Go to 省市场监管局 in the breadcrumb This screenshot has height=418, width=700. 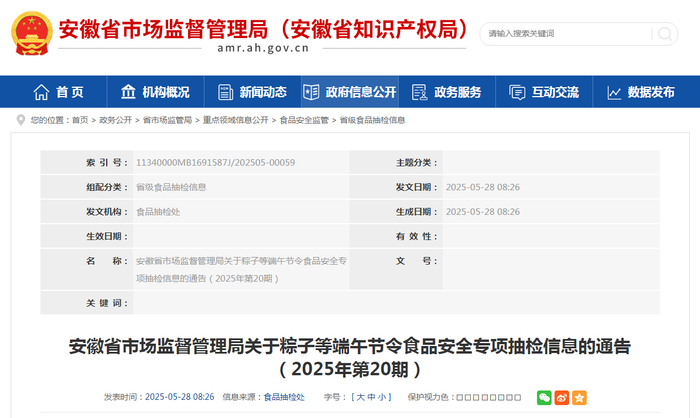pyautogui.click(x=167, y=120)
